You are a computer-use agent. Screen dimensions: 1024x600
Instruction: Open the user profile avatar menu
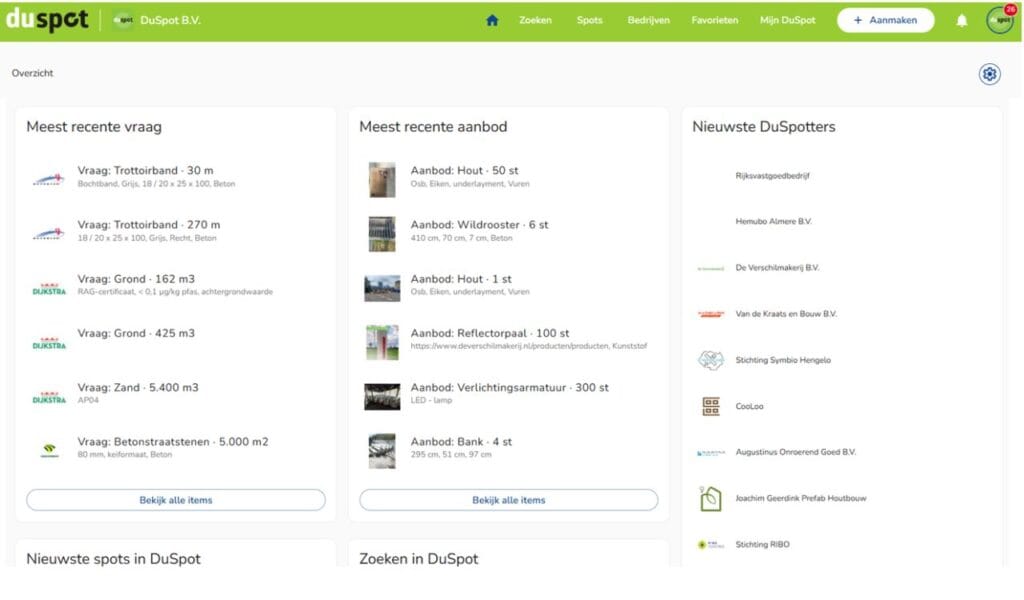pos(1000,20)
